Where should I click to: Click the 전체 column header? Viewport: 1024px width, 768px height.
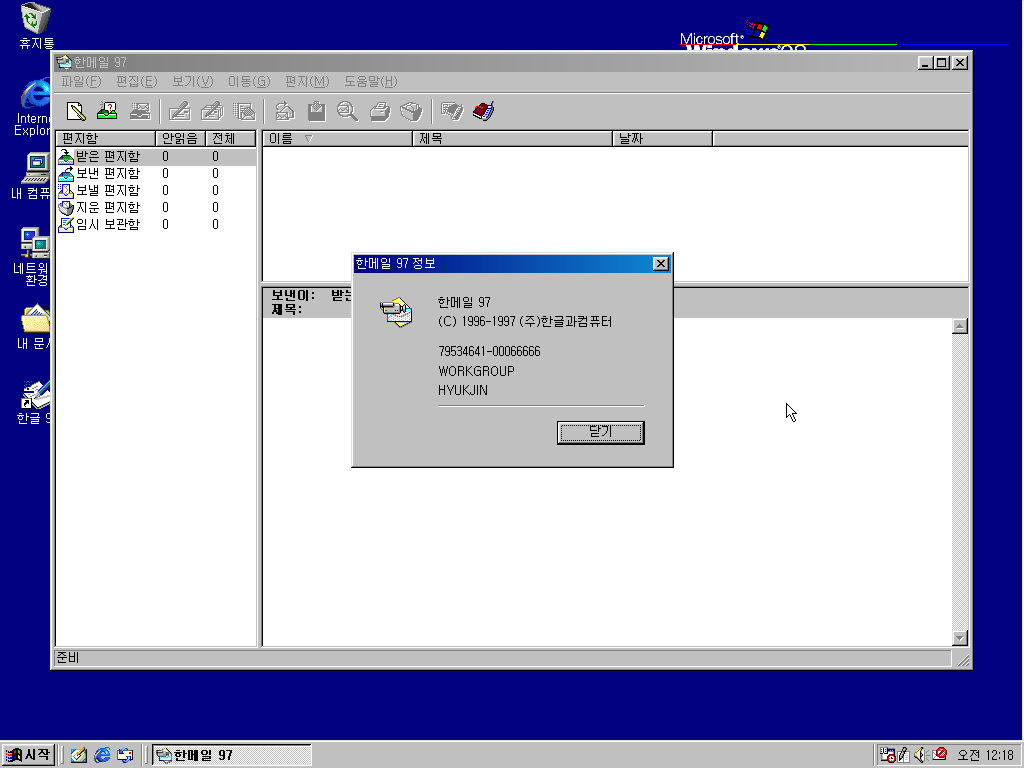pyautogui.click(x=231, y=138)
